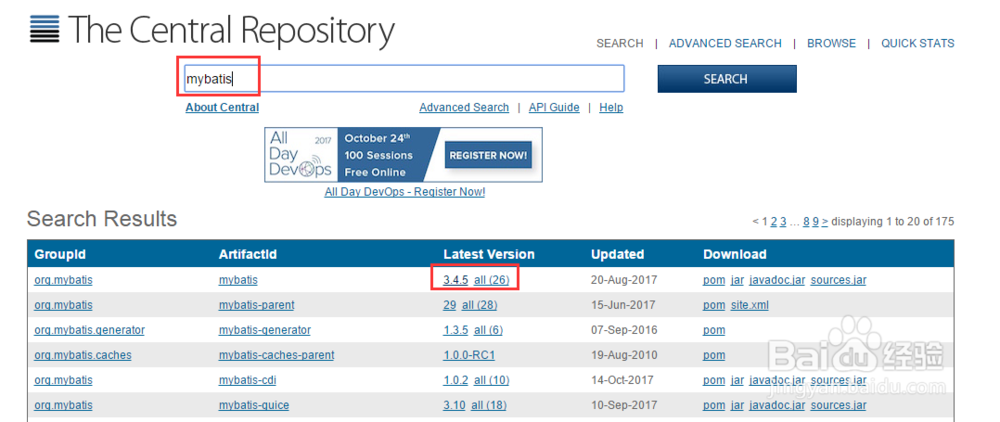This screenshot has height=422, width=1000.
Task: Click the GroupId column header
Action: coord(60,254)
